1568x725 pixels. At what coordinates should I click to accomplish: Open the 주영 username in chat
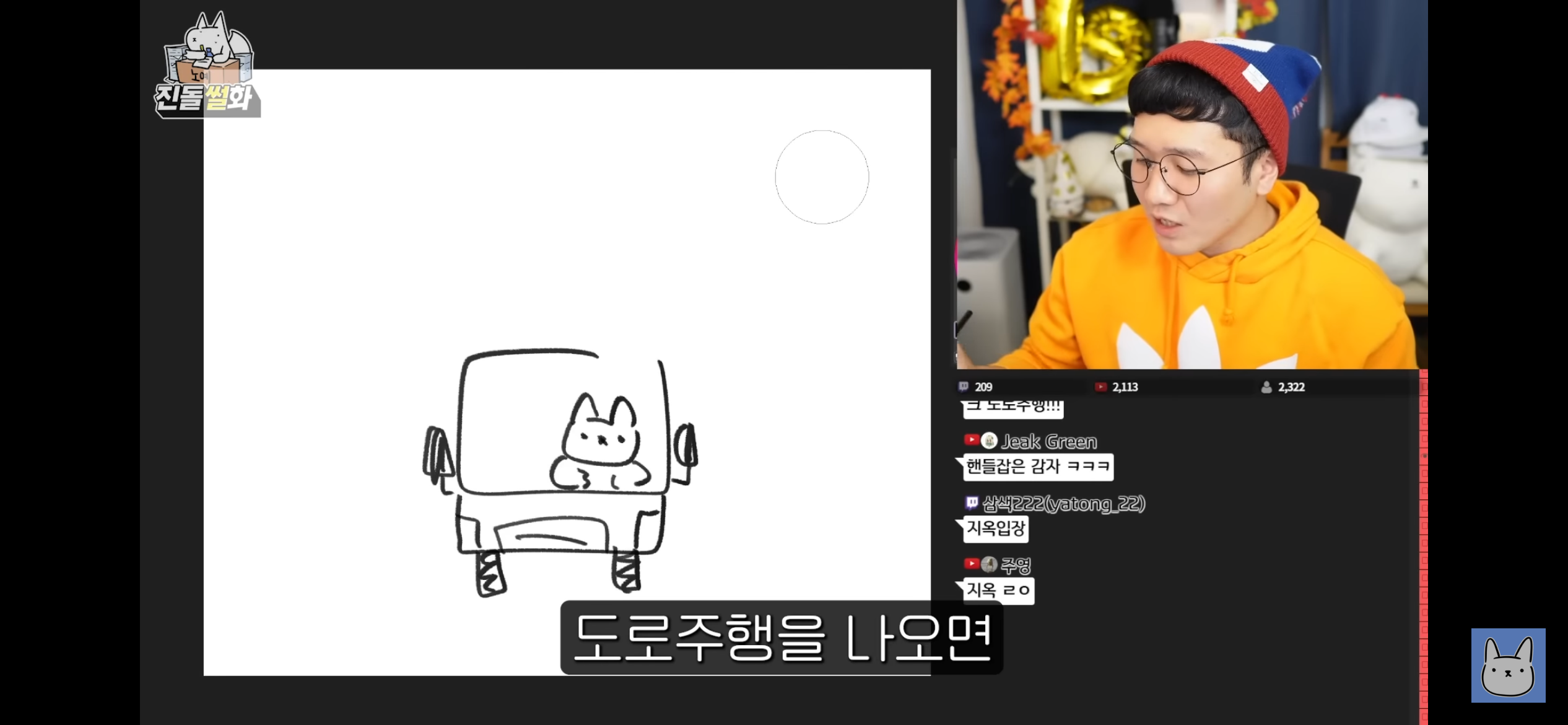pyautogui.click(x=1016, y=565)
